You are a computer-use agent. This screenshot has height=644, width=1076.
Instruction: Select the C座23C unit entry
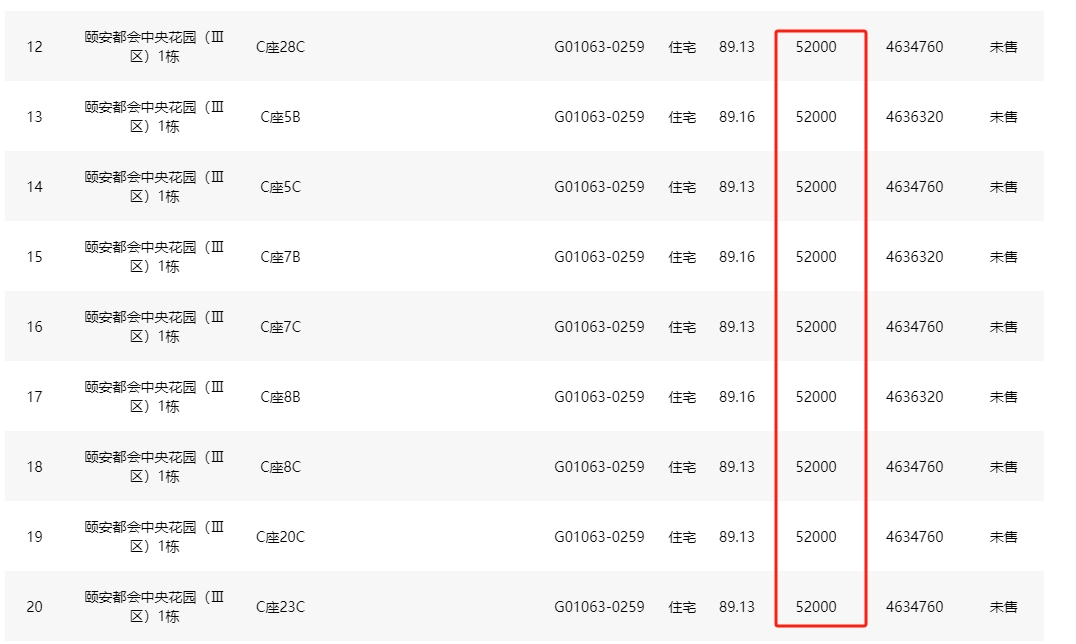click(280, 607)
